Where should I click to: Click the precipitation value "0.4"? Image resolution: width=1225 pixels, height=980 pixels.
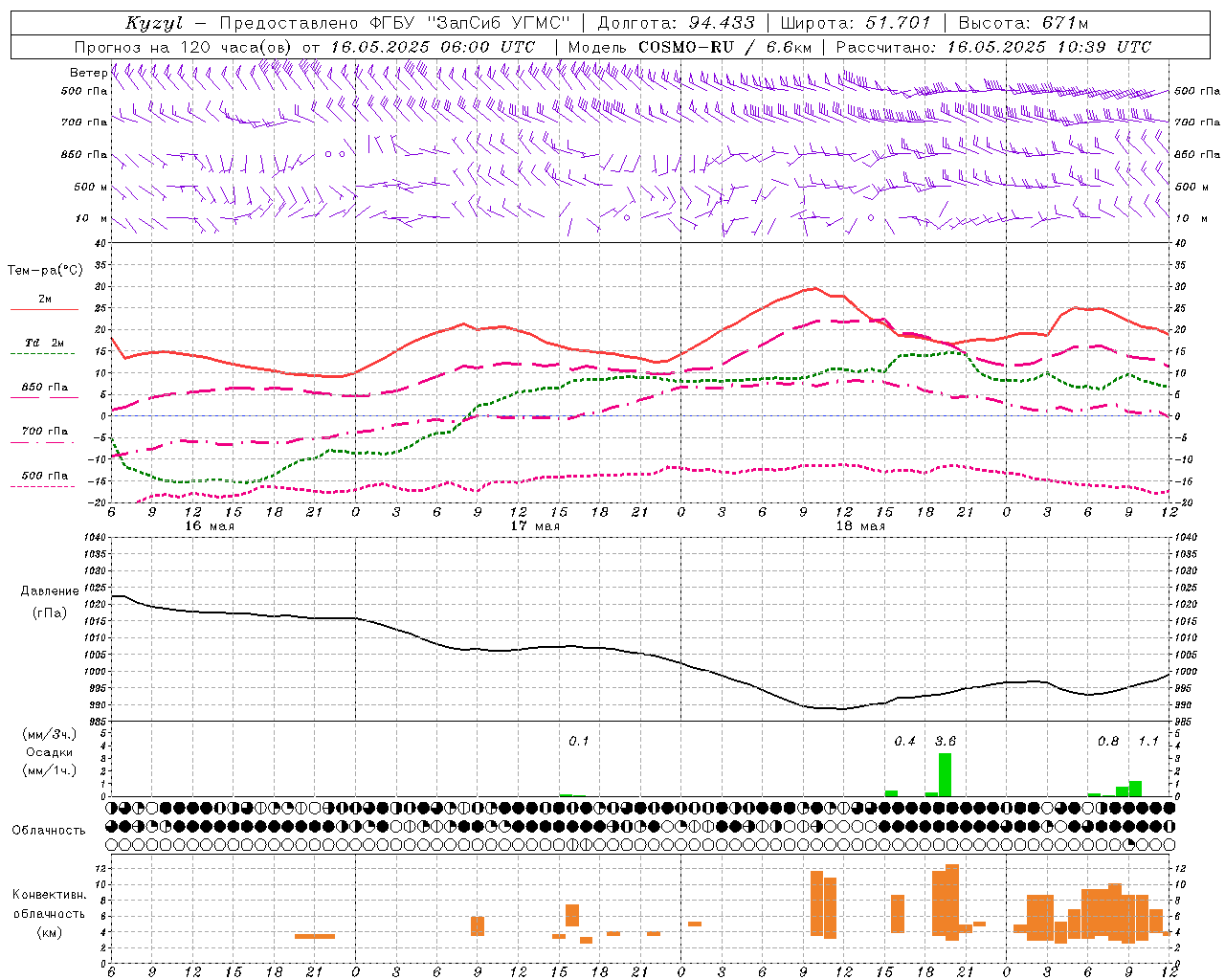tap(904, 741)
